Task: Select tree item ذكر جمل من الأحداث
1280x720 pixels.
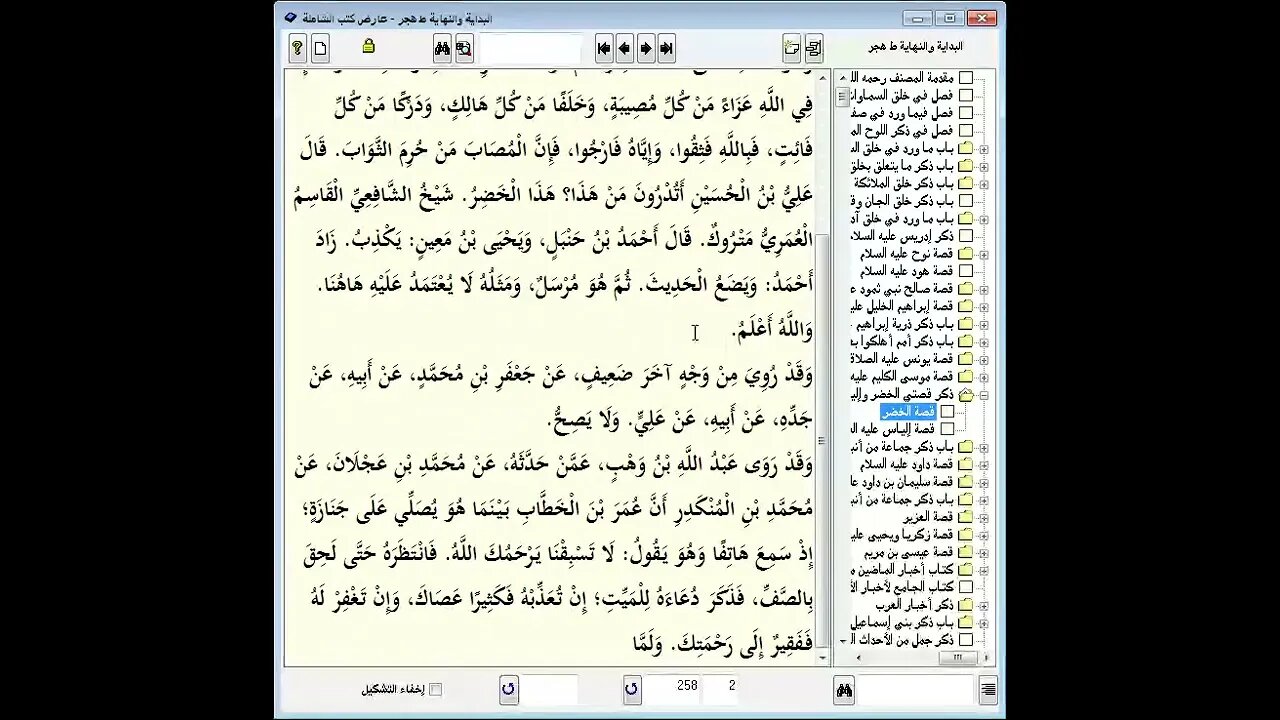Action: point(903,640)
